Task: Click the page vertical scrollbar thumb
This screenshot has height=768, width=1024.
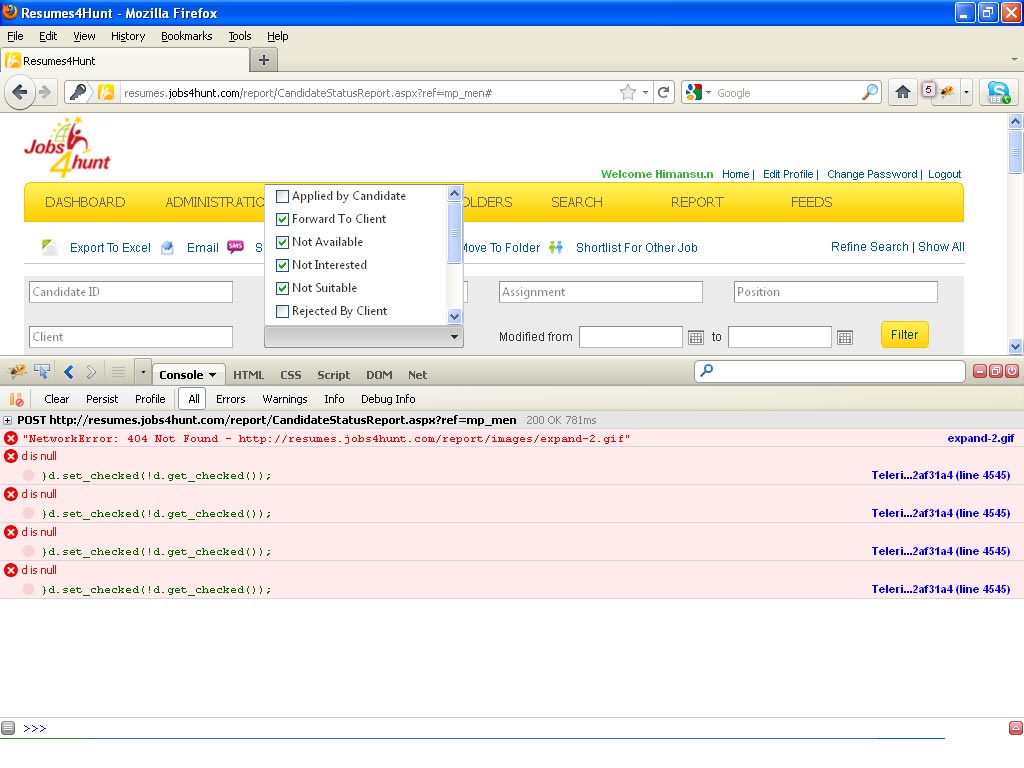Action: click(x=1015, y=152)
